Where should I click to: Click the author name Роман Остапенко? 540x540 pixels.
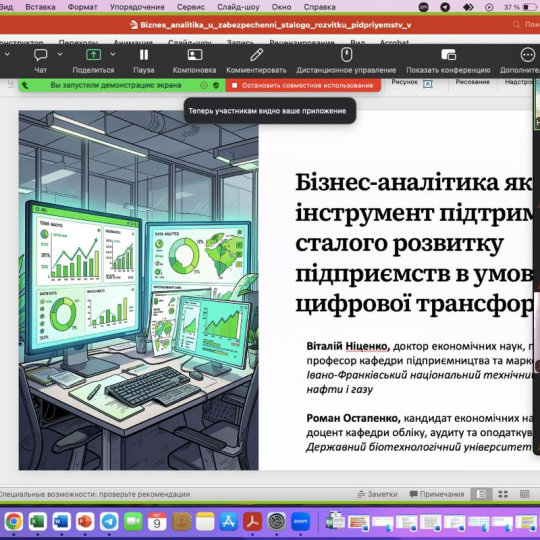coord(353,418)
